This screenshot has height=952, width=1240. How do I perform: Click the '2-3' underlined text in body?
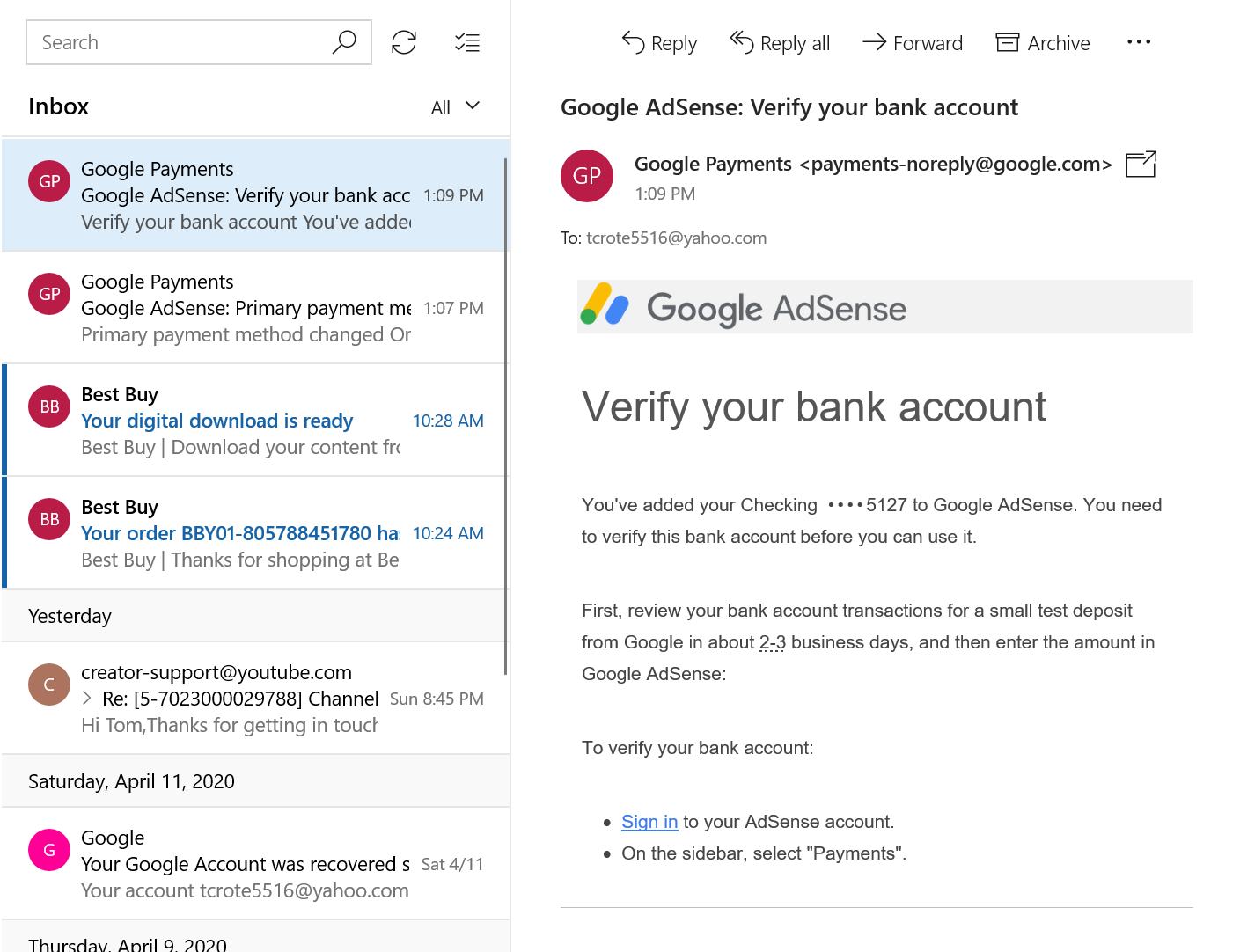773,642
